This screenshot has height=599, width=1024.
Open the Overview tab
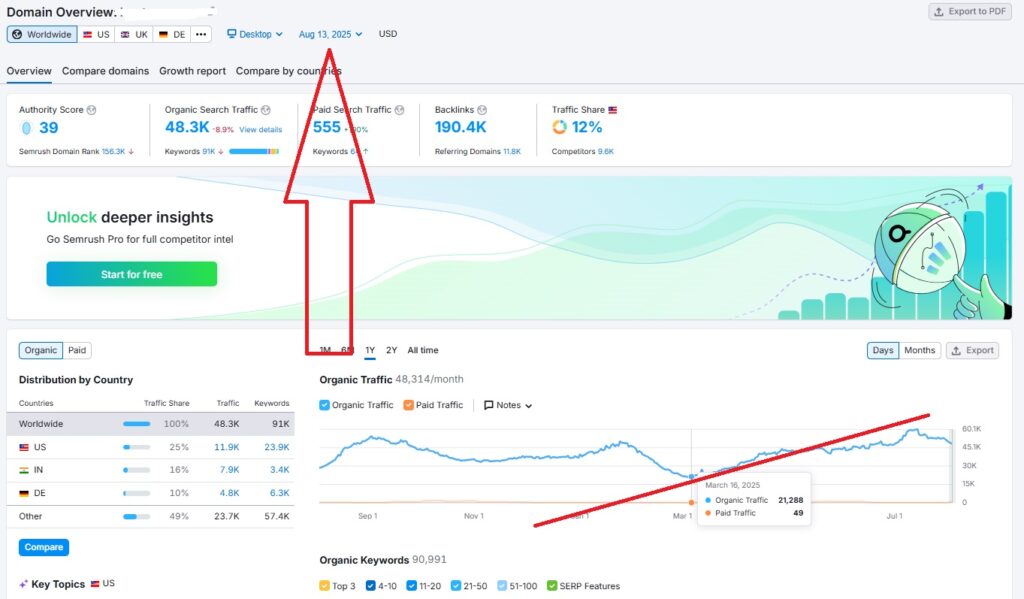29,71
